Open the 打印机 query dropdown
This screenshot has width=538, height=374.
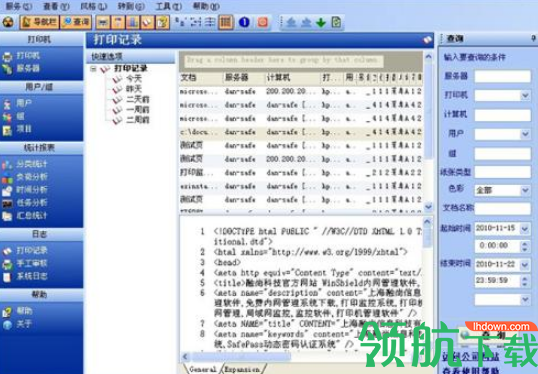525,95
